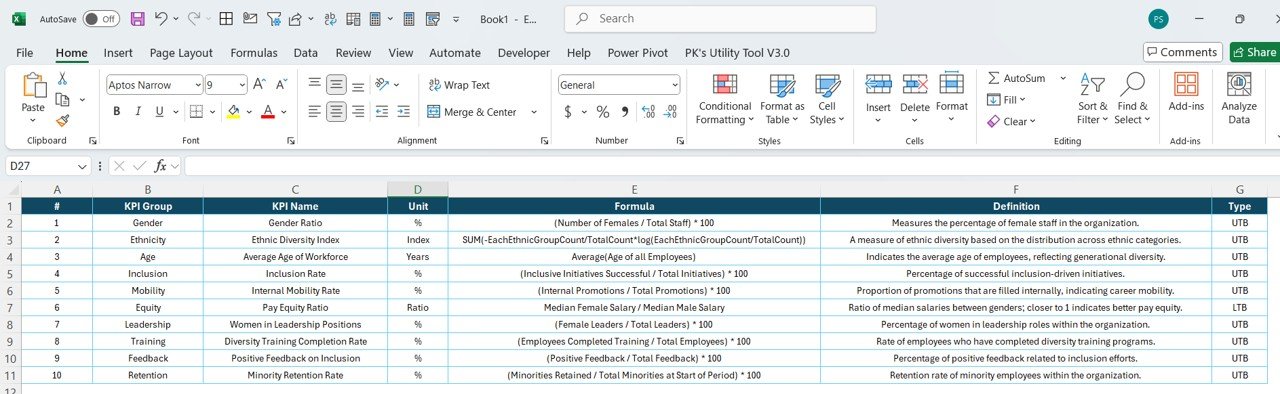The image size is (1280, 394).
Task: Open the Clear dropdown
Action: tap(1010, 121)
